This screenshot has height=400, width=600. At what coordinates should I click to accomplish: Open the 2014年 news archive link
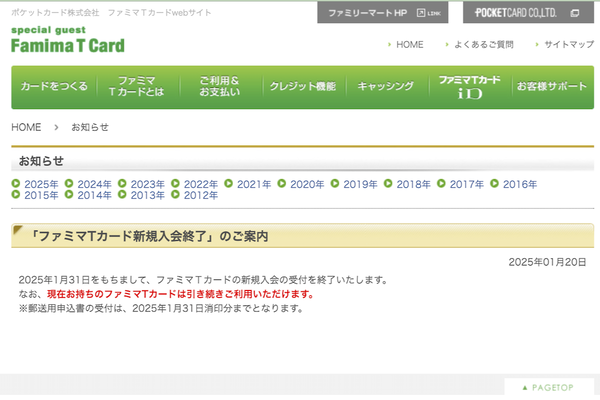click(x=95, y=196)
